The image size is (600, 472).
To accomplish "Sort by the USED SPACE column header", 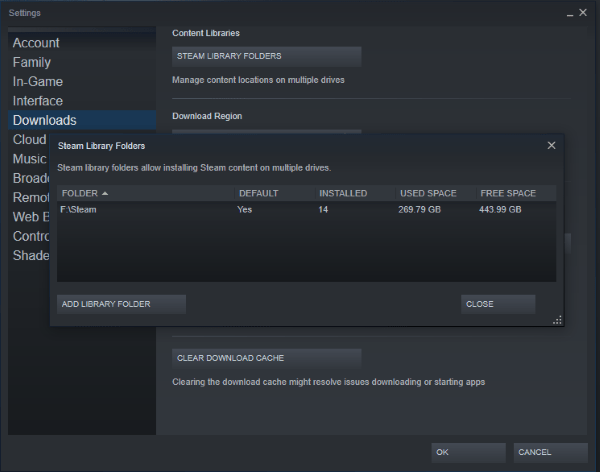I will coord(435,193).
